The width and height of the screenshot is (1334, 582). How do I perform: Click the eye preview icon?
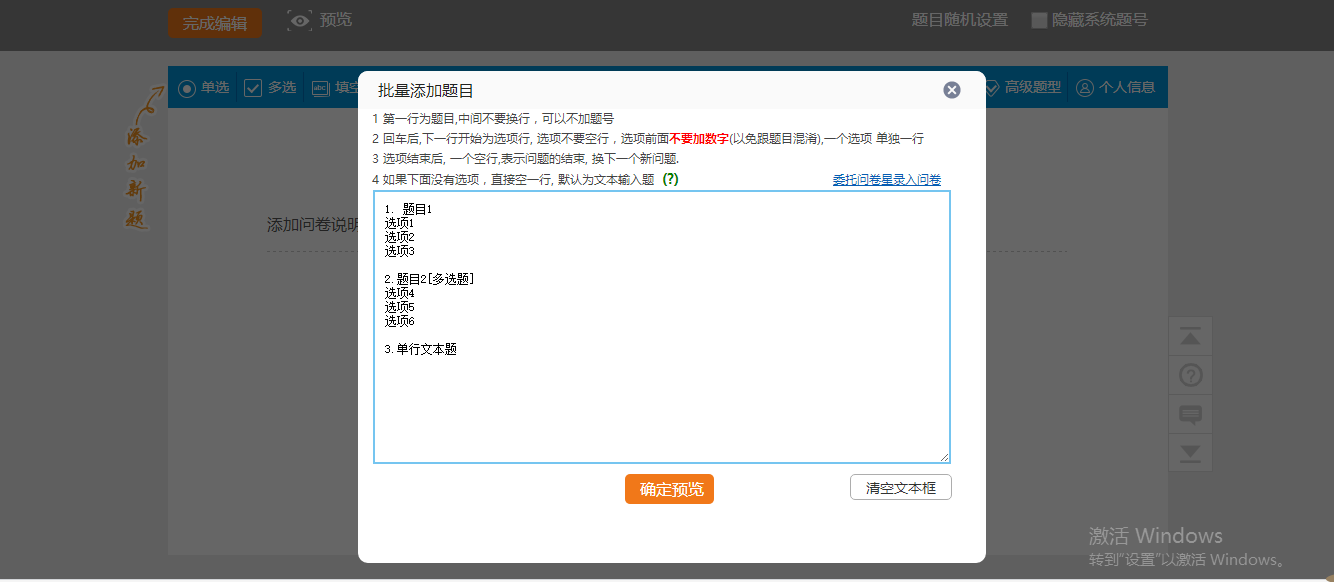point(299,20)
